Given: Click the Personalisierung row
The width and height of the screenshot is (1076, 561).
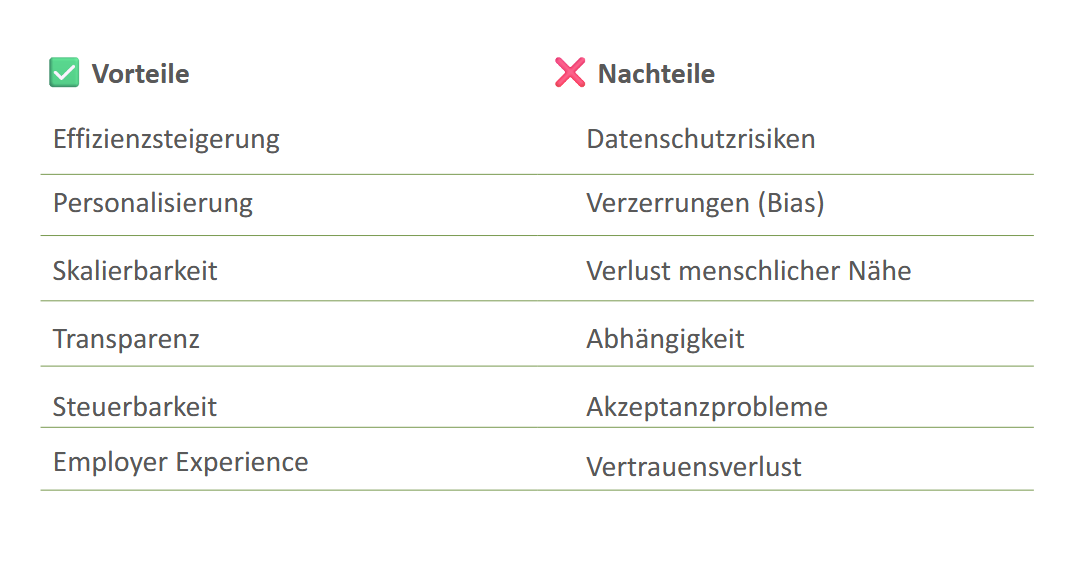Looking at the screenshot, I should click(x=153, y=203).
